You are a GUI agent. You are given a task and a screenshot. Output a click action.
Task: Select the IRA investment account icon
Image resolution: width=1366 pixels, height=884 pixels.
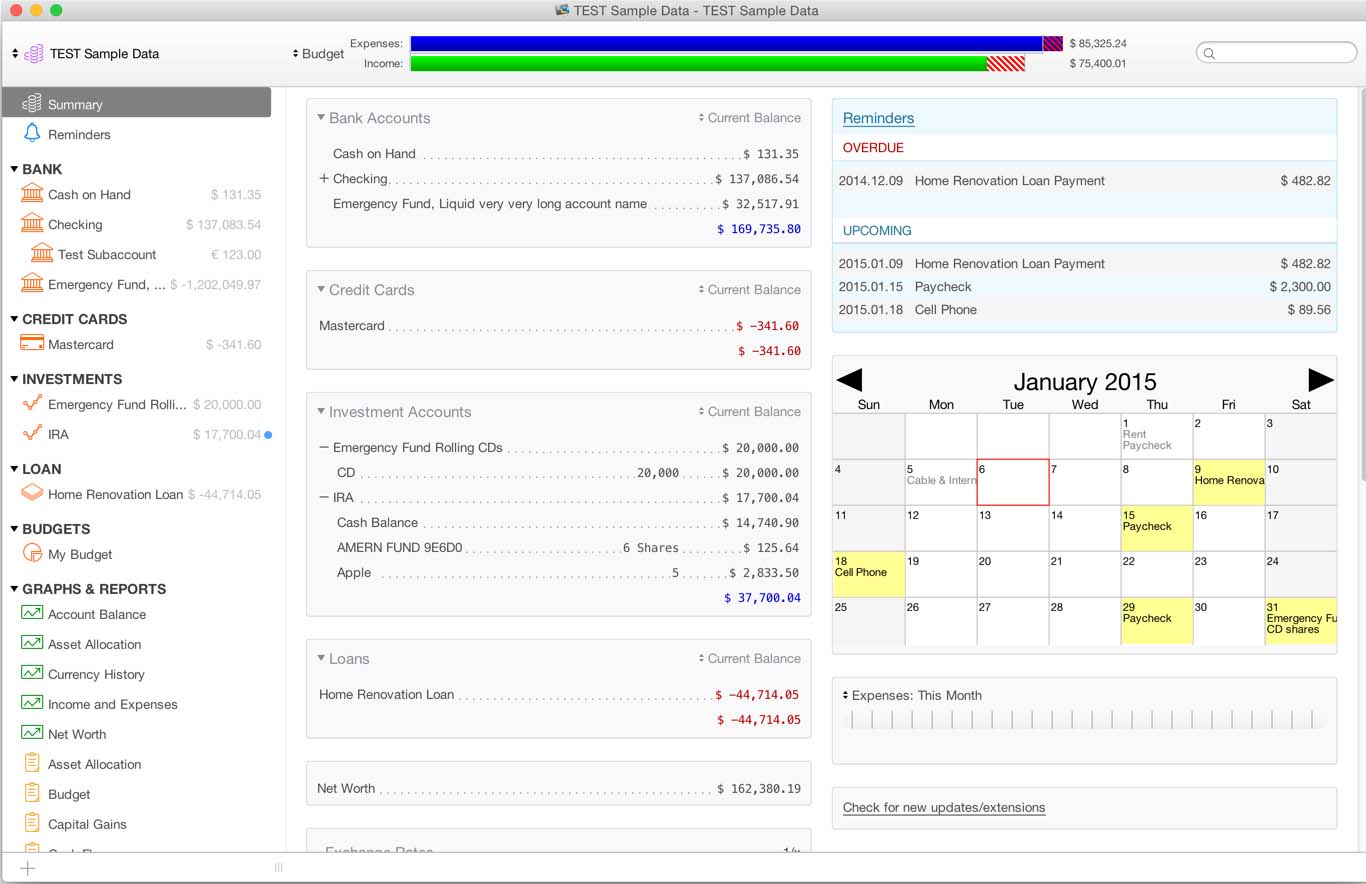32,434
